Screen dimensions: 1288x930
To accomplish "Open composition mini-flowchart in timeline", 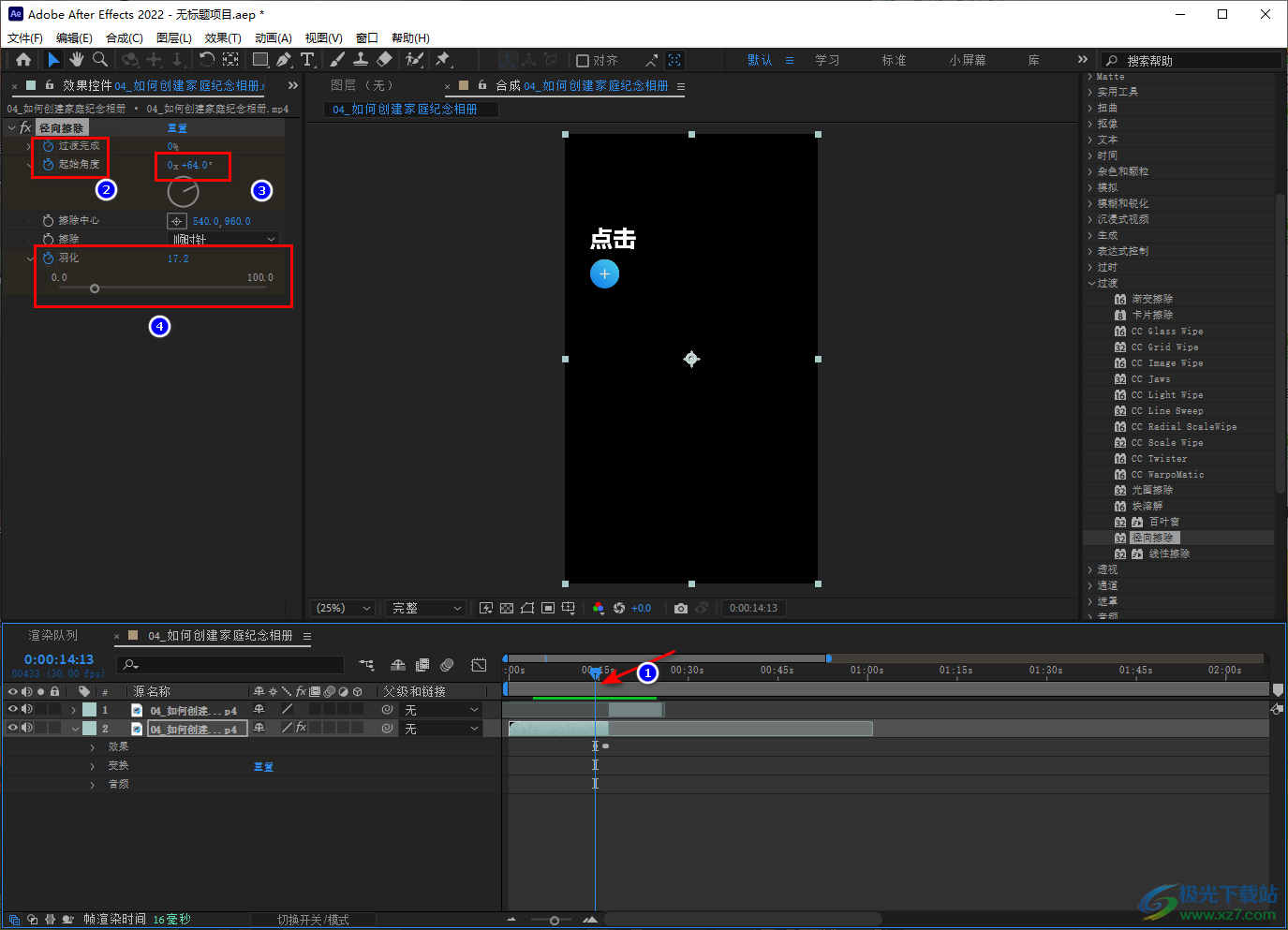I will pyautogui.click(x=366, y=665).
